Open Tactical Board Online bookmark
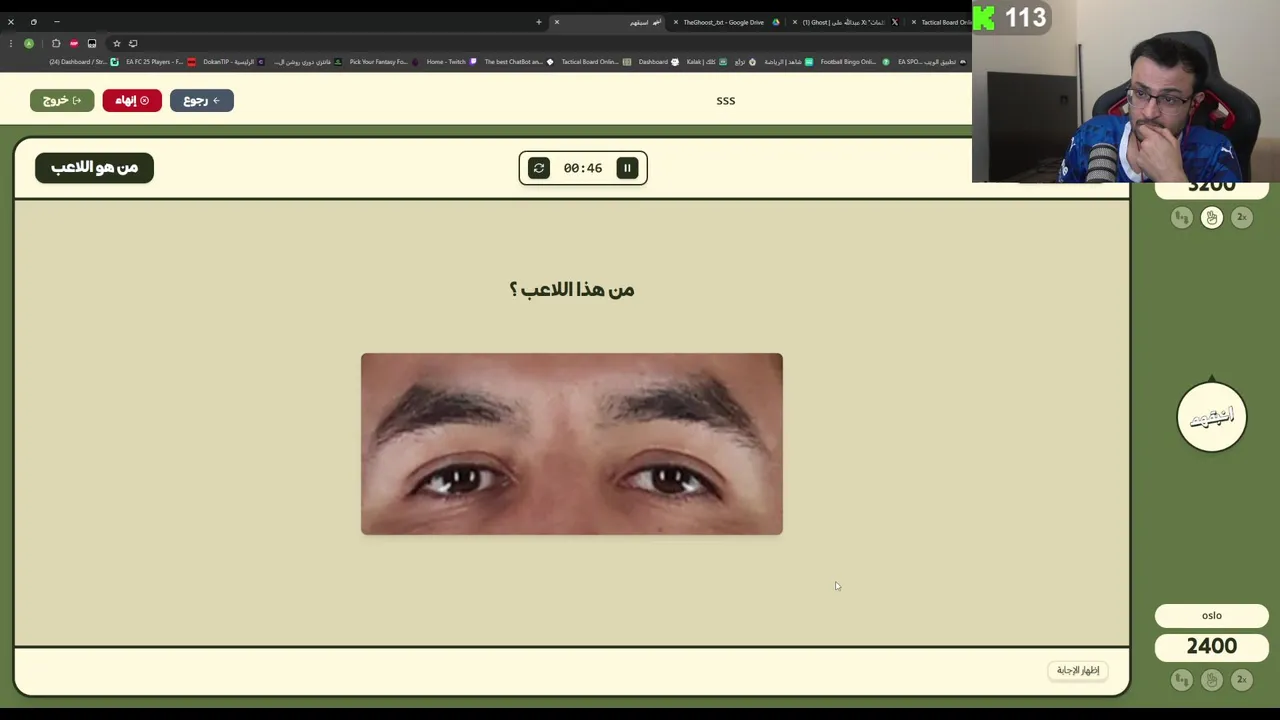The height and width of the screenshot is (720, 1280). (x=595, y=62)
